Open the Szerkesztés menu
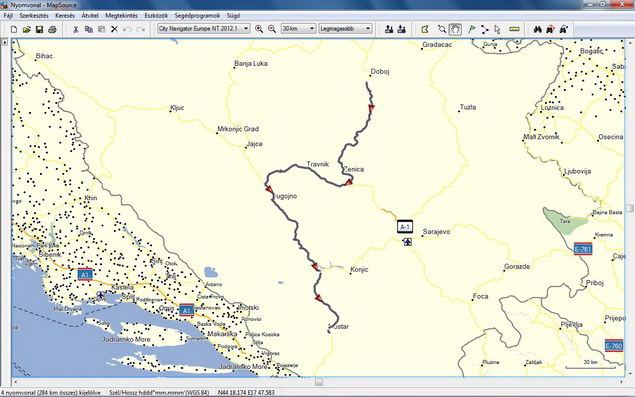635x397 pixels. 34,16
